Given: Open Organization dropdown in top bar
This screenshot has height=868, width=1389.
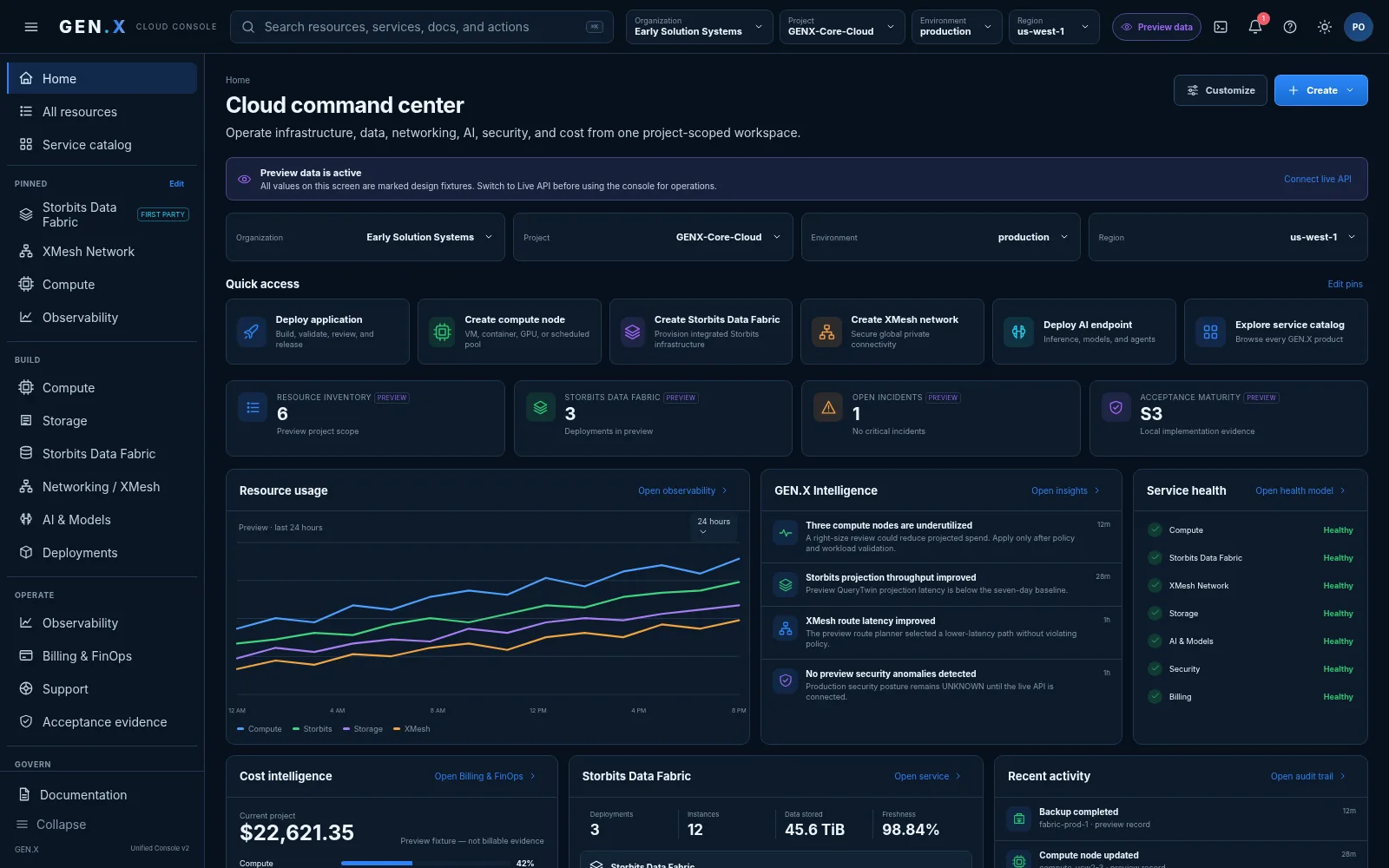Looking at the screenshot, I should [699, 27].
